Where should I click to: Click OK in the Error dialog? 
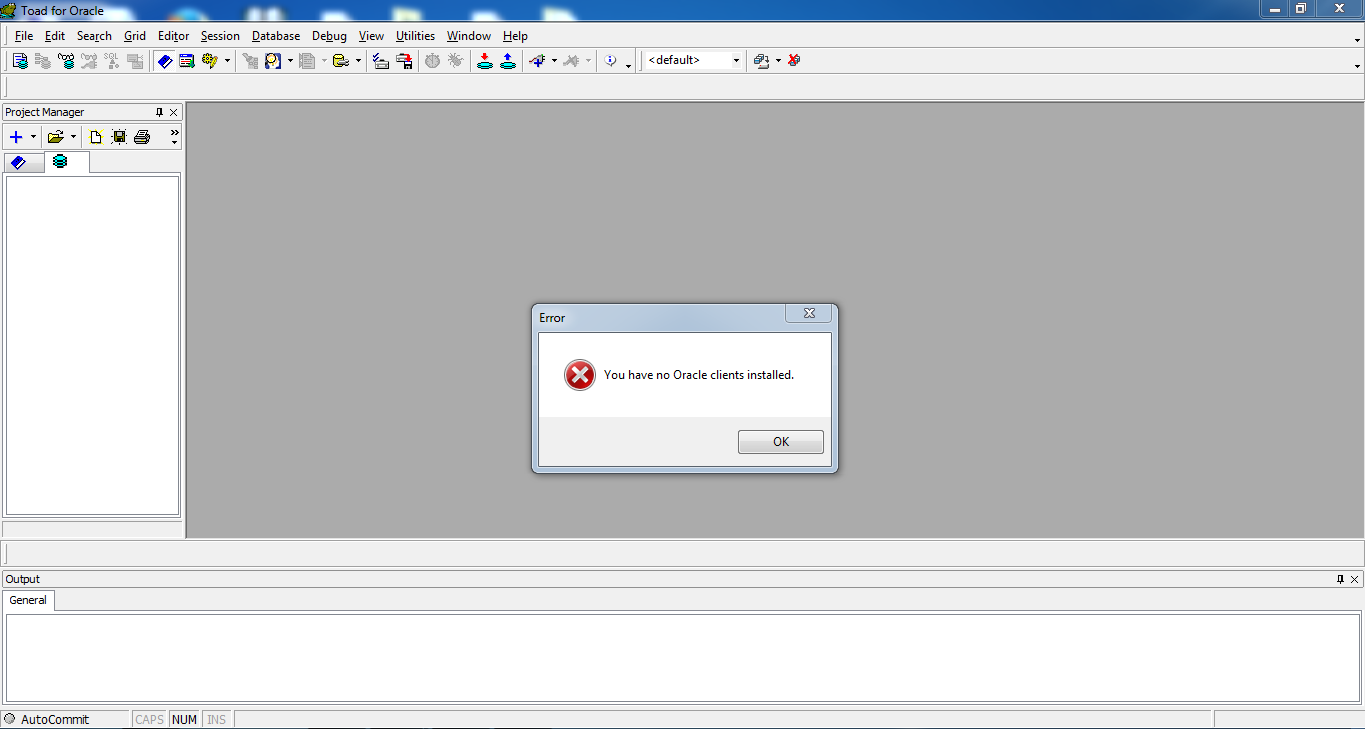click(780, 442)
